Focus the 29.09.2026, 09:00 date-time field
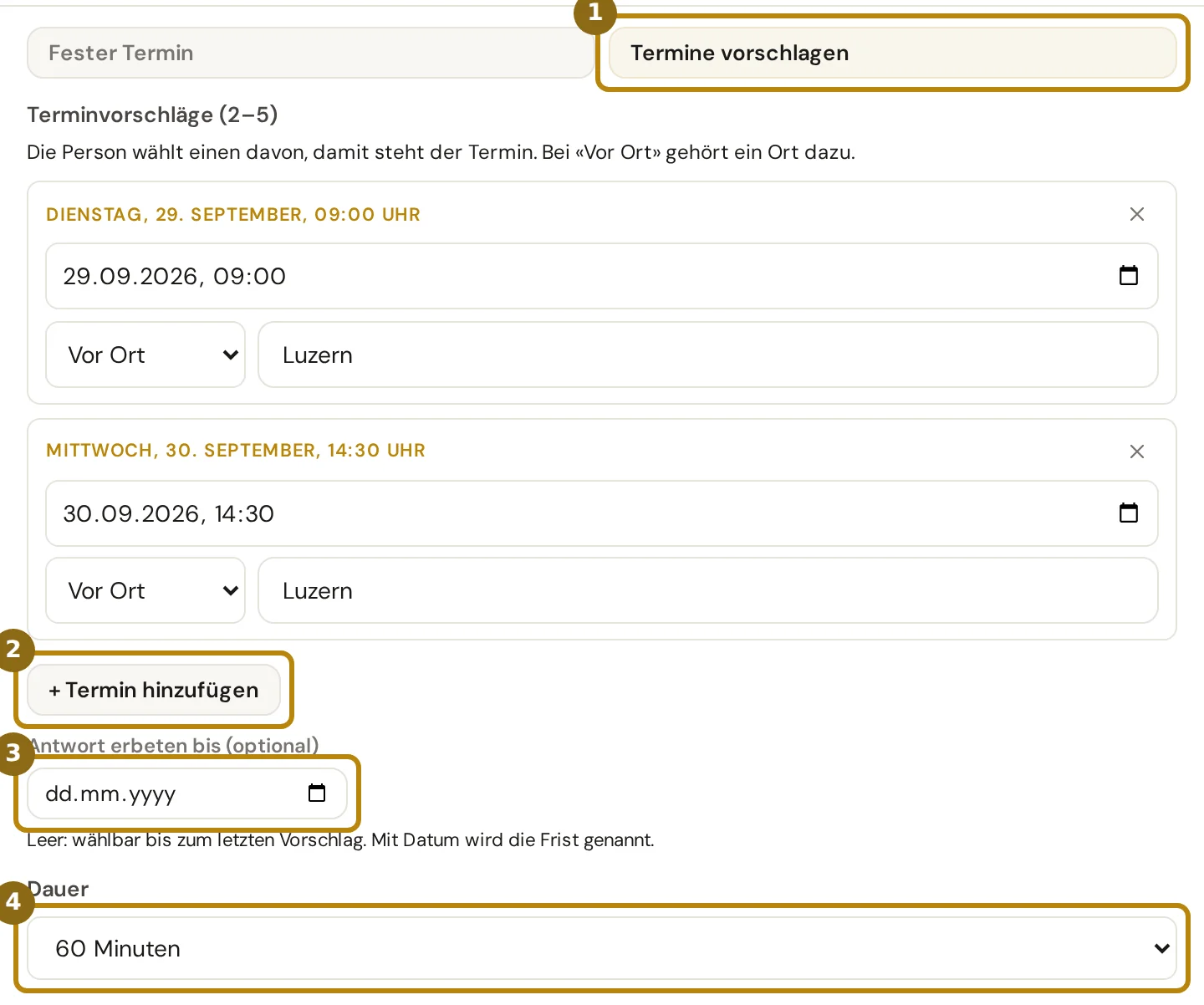 (602, 276)
